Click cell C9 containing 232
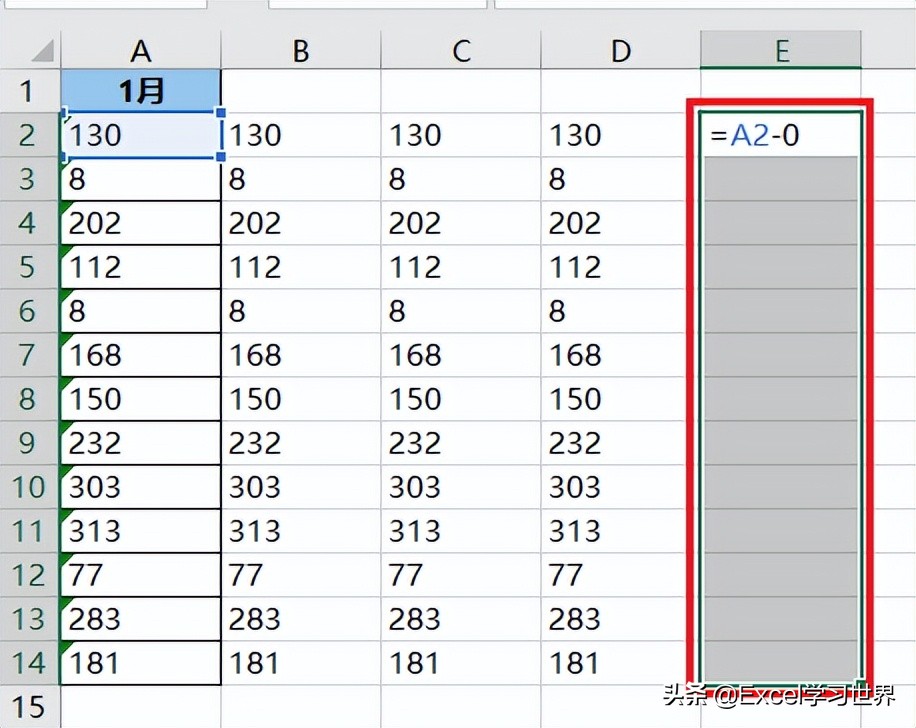Screen dimensions: 916x728 [x=461, y=443]
